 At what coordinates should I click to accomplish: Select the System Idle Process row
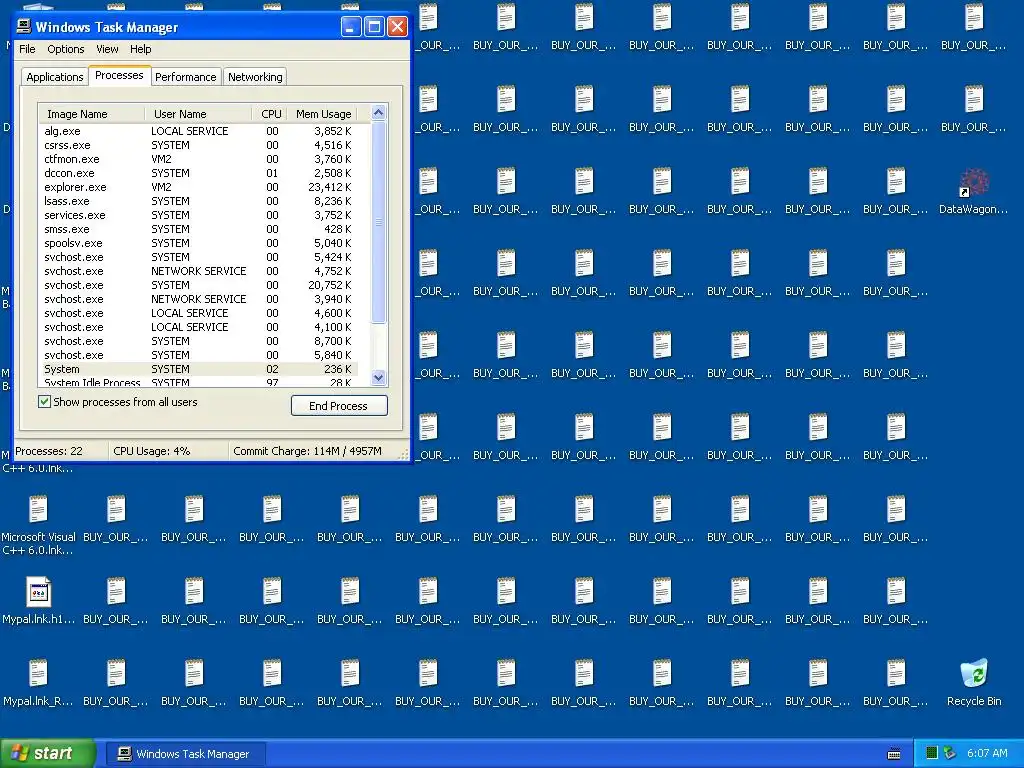pyautogui.click(x=199, y=382)
